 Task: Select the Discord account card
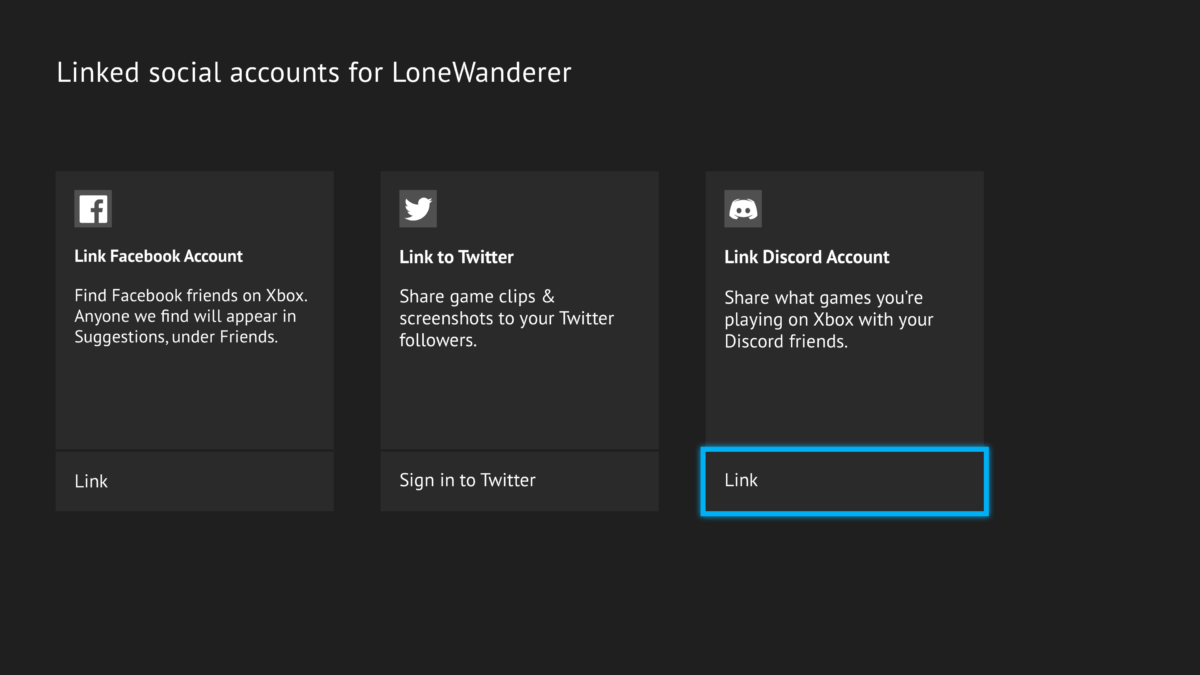844,308
